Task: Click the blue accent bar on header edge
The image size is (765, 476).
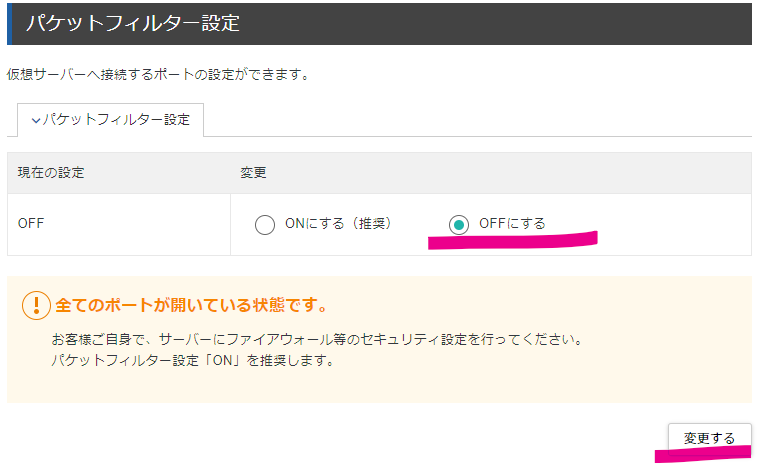Action: point(9,24)
